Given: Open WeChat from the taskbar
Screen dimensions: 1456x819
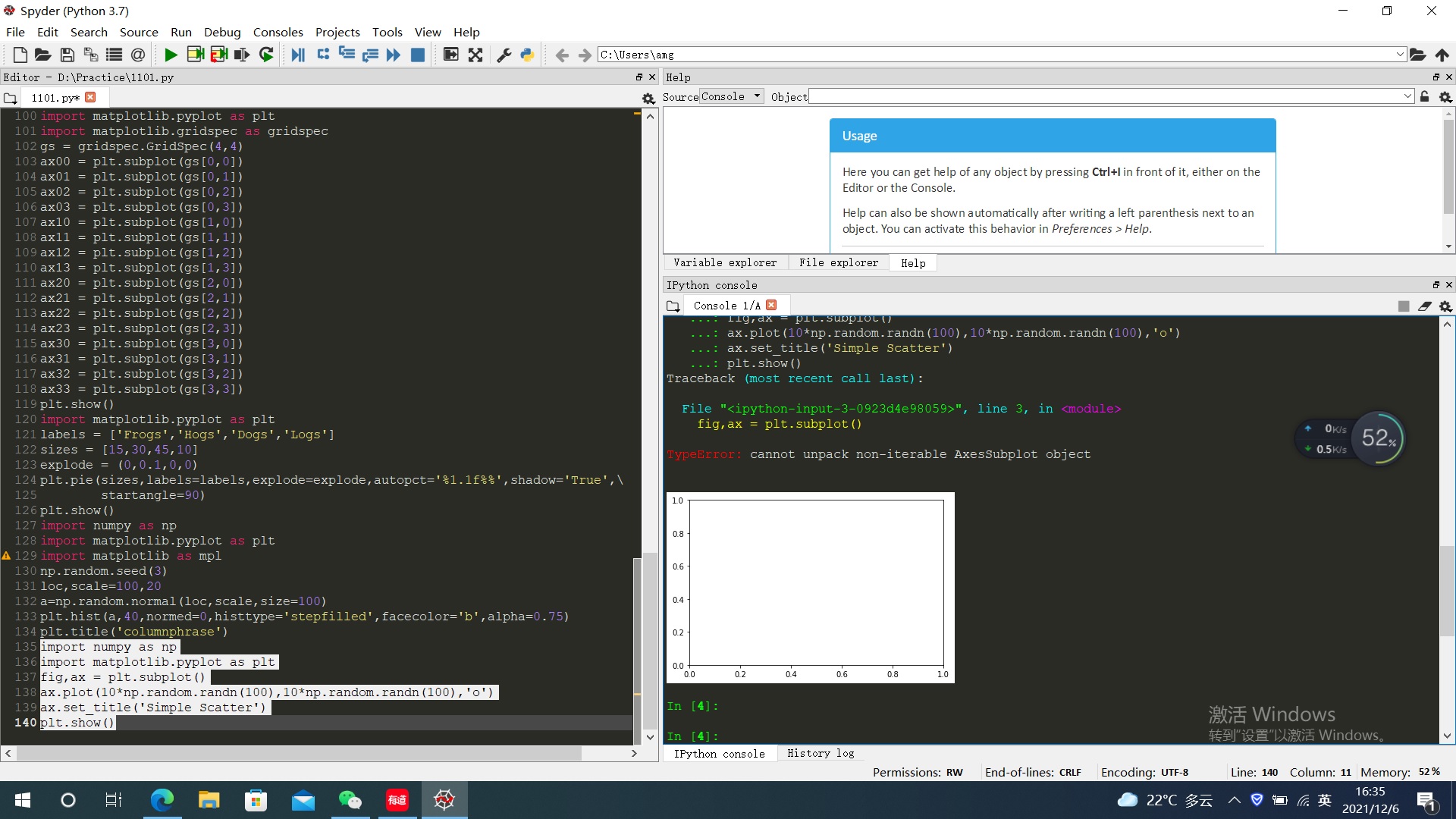Looking at the screenshot, I should (350, 800).
